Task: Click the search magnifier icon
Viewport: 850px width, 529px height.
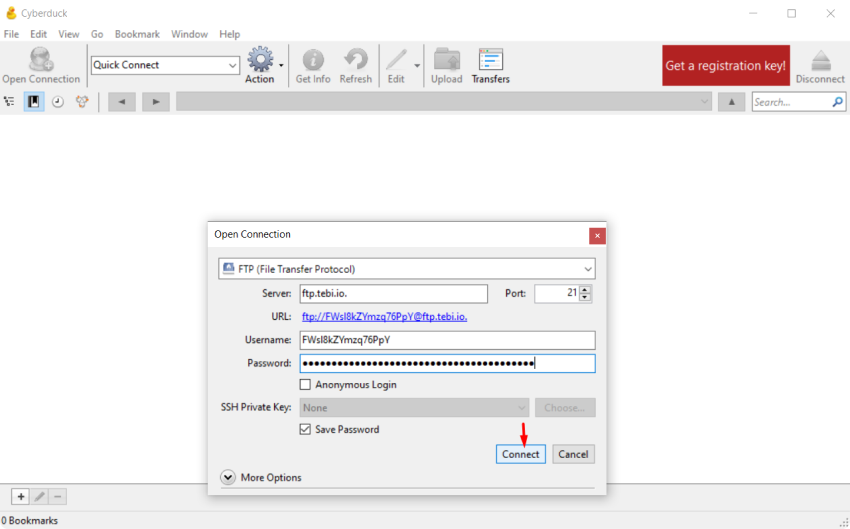Action: tap(837, 102)
